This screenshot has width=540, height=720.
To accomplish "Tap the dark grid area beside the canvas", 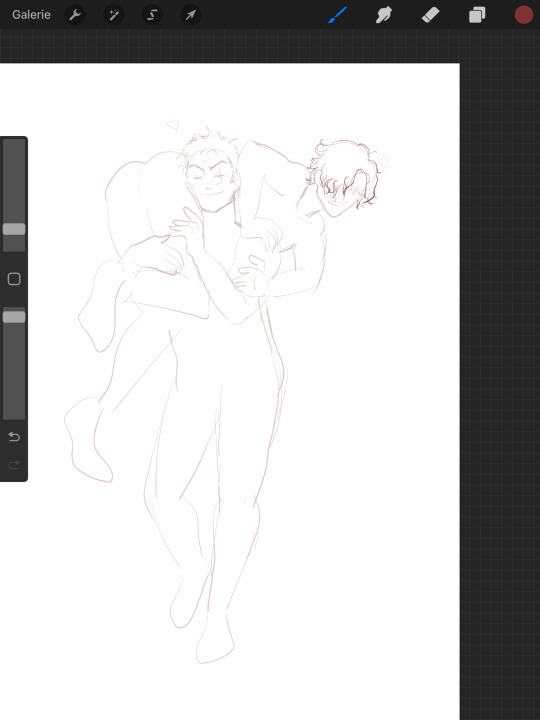I will coord(500,367).
